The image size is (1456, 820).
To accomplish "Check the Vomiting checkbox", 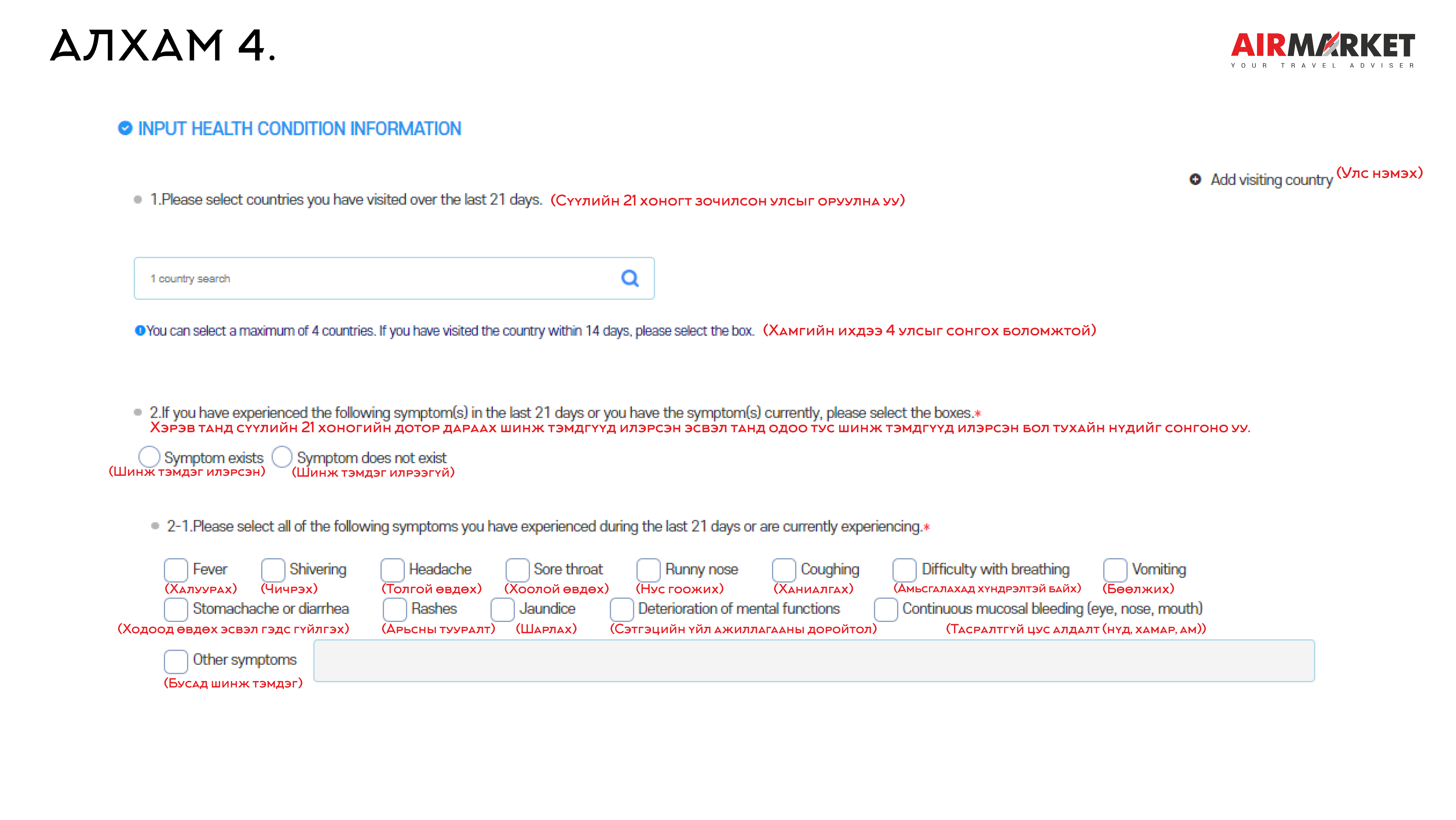I will 1115,570.
